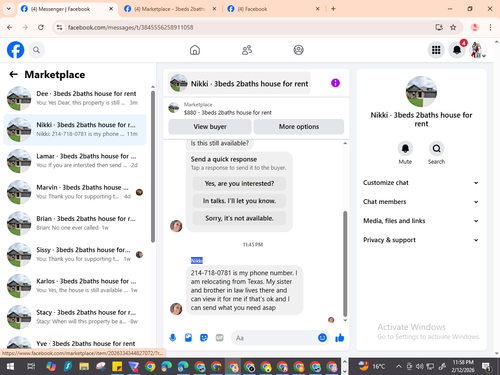Click the message input field Aa
This screenshot has width=500, height=375.
tap(275, 338)
